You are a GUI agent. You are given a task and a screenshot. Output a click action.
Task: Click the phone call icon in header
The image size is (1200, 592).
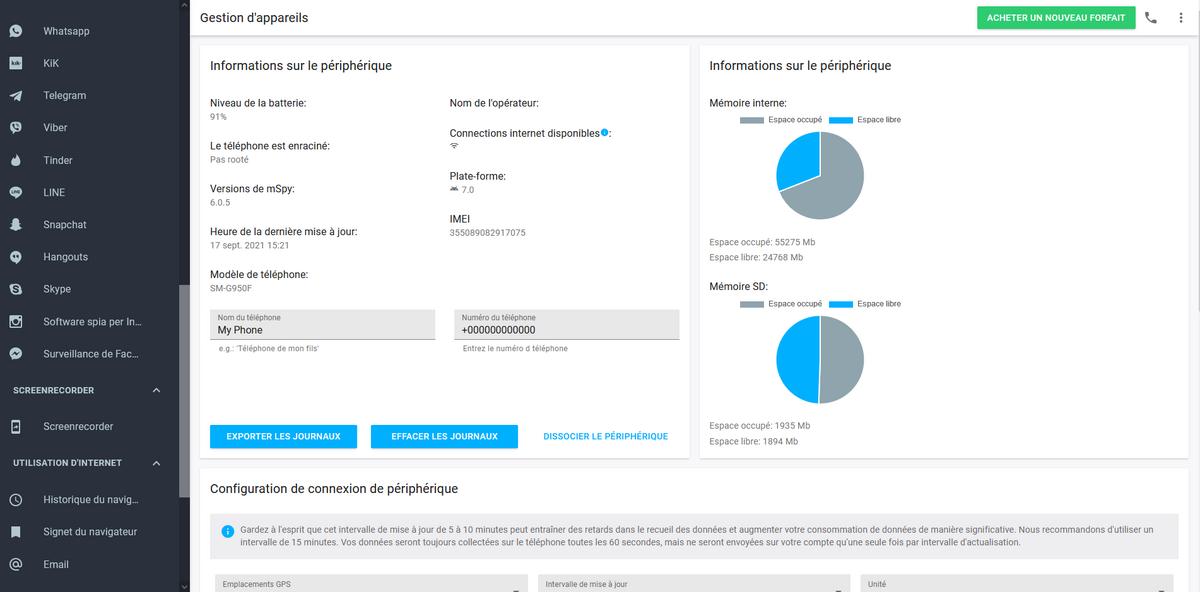(x=1151, y=18)
